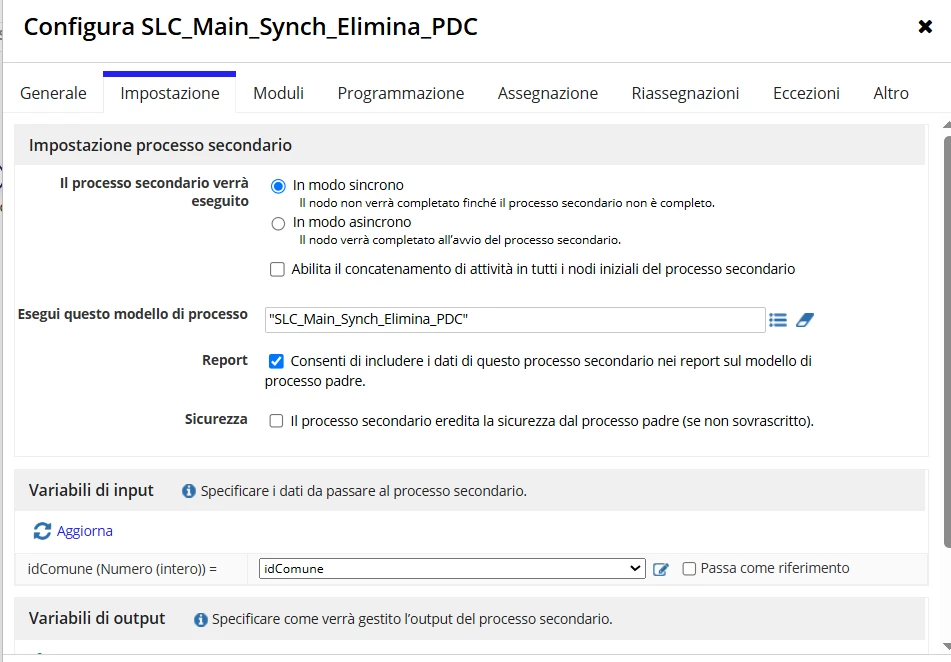Clear process model field with eraser icon
This screenshot has height=662, width=951.
tap(805, 320)
